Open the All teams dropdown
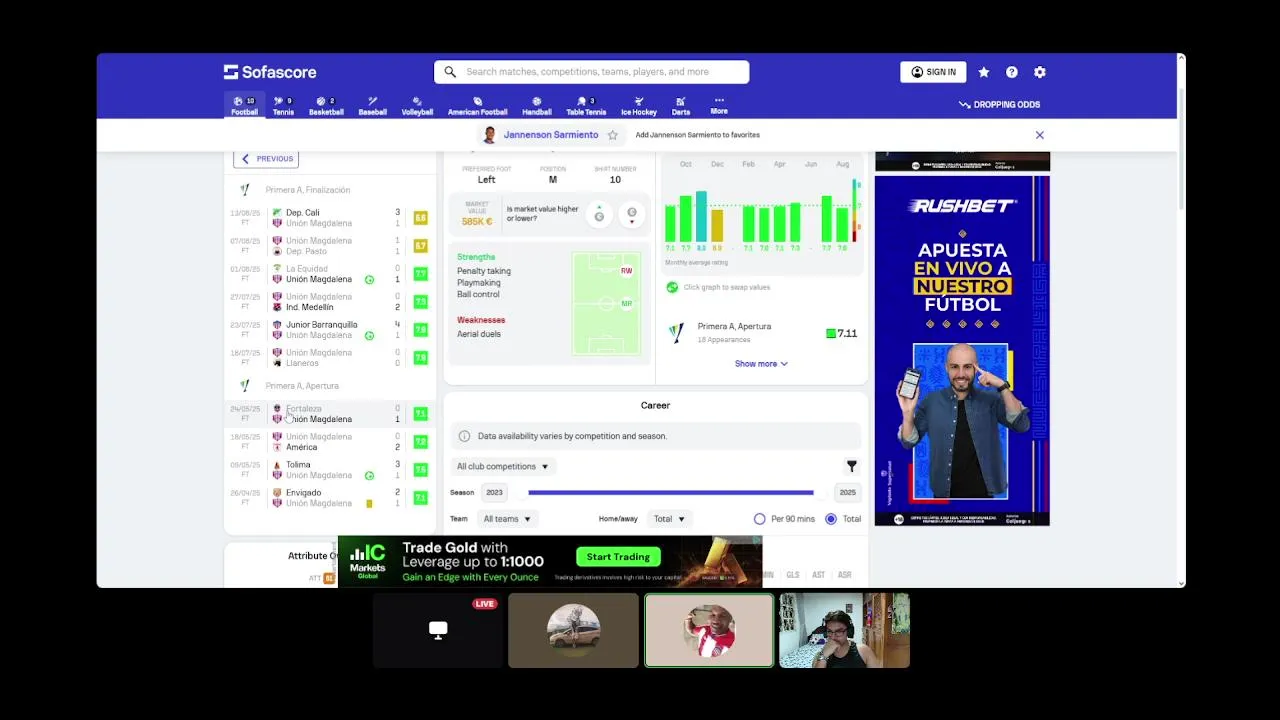 click(x=507, y=519)
